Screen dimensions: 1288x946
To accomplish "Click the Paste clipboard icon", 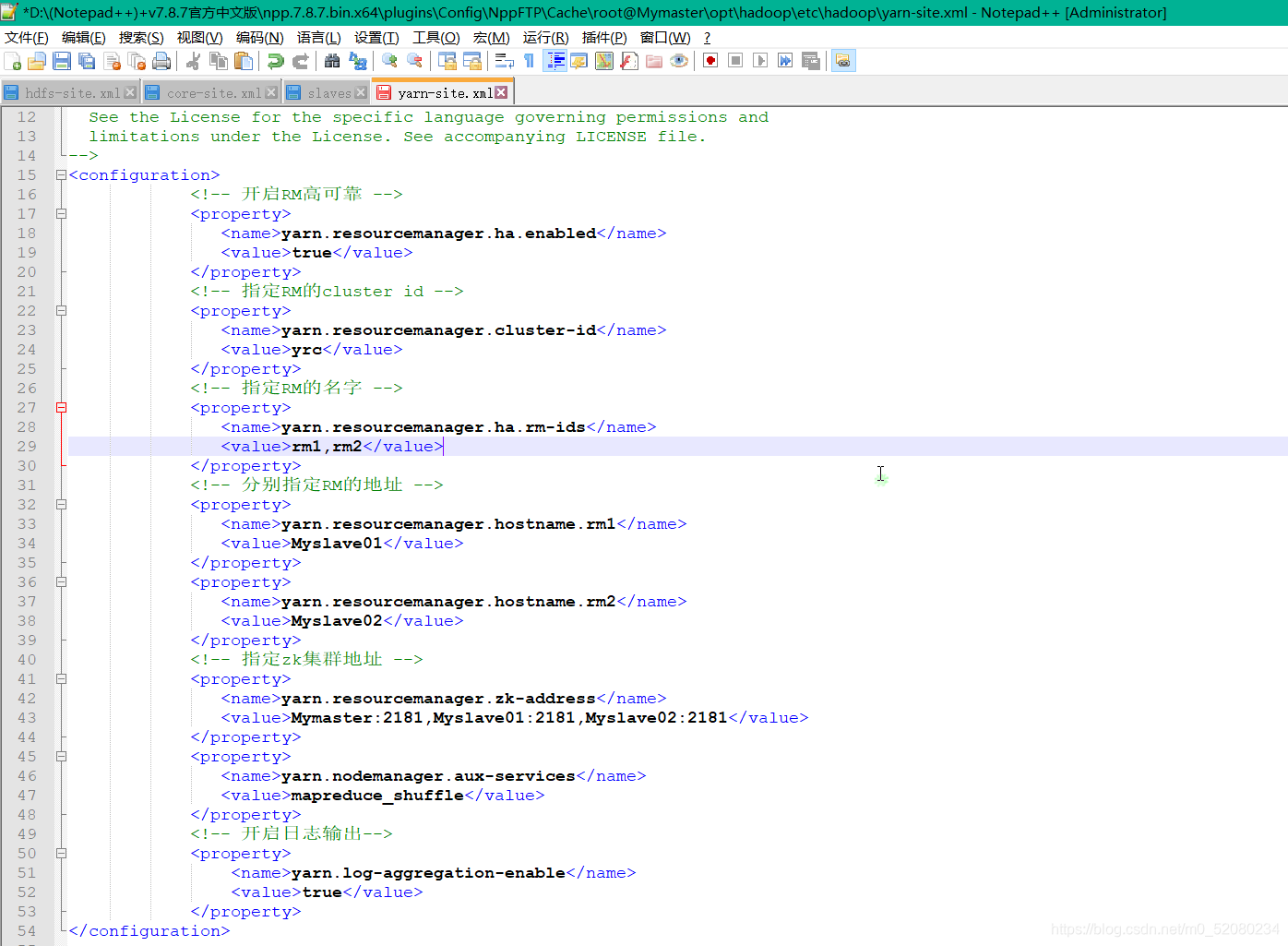I will (x=244, y=61).
